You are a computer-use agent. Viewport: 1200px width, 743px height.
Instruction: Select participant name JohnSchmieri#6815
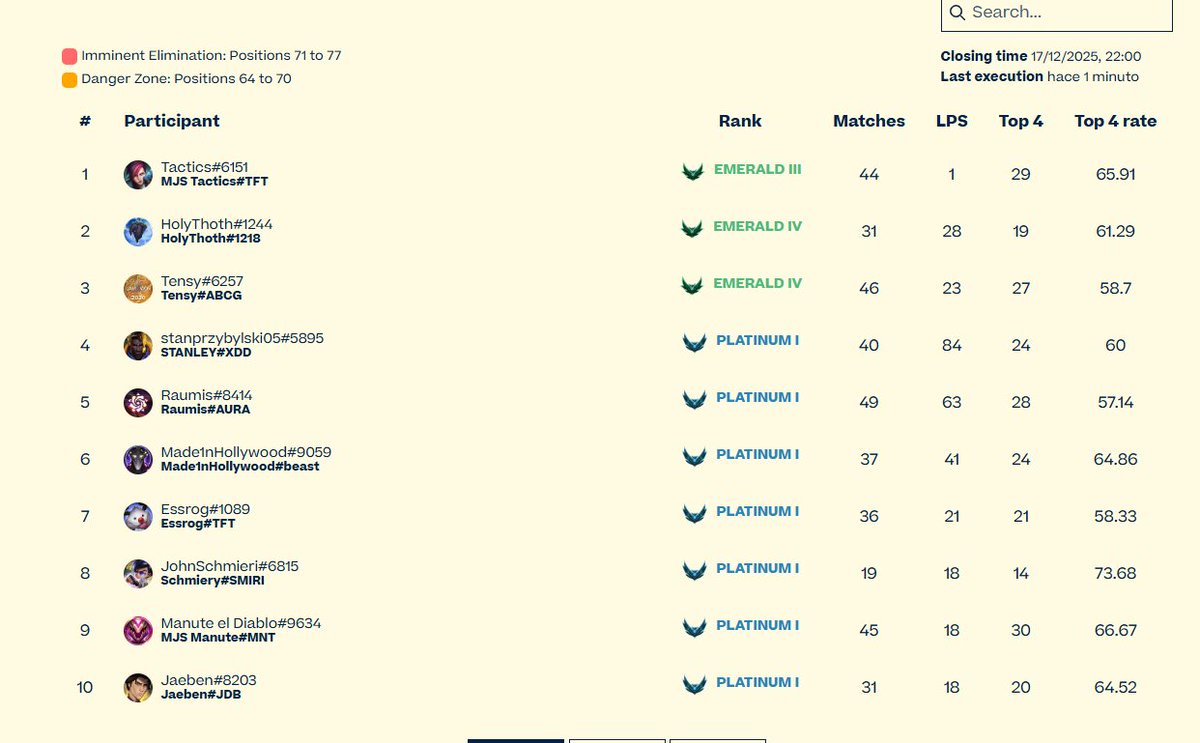pos(230,566)
